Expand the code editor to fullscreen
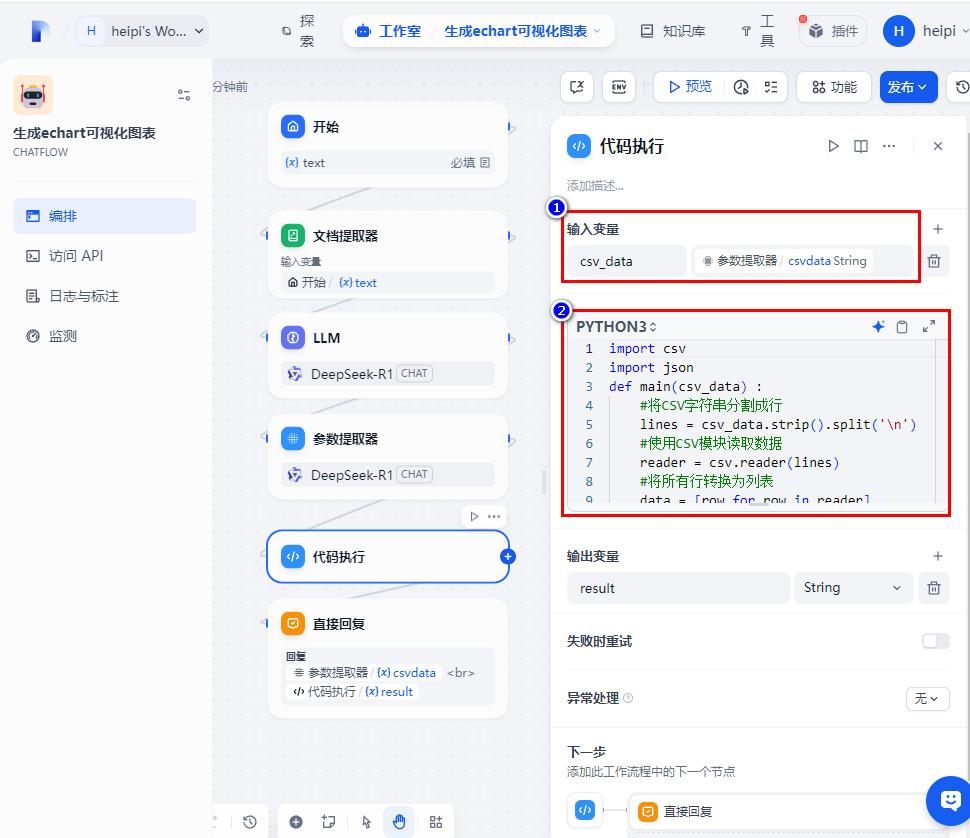The image size is (970, 838). [x=929, y=327]
